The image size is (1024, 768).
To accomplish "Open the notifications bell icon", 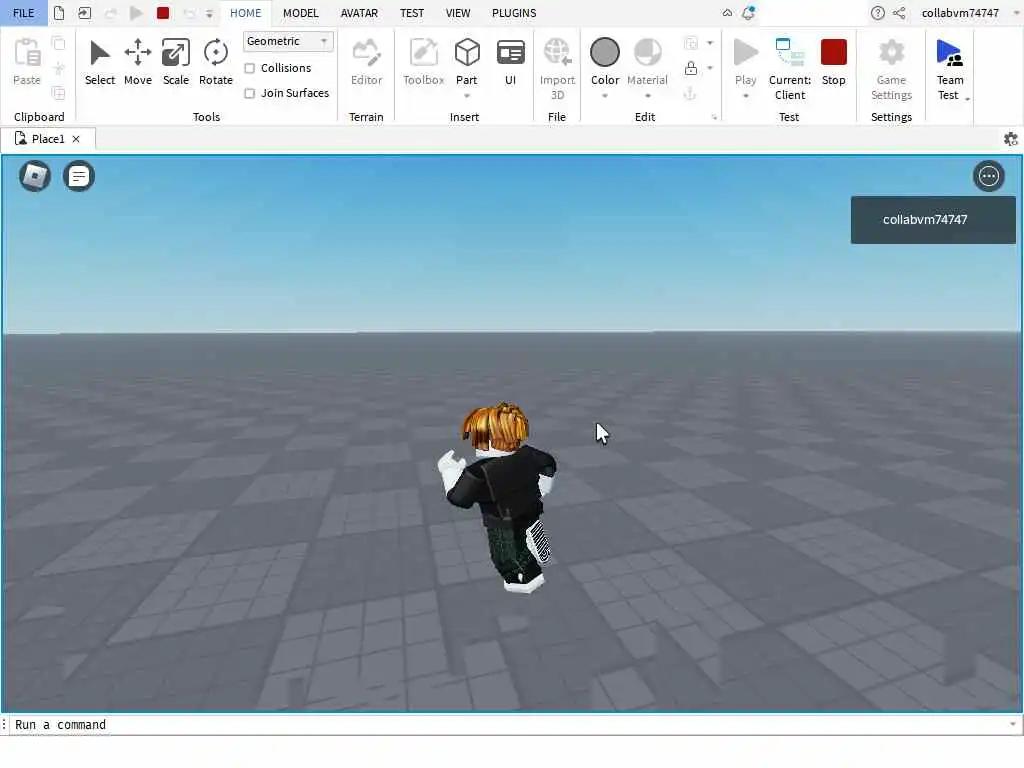I will 748,12.
